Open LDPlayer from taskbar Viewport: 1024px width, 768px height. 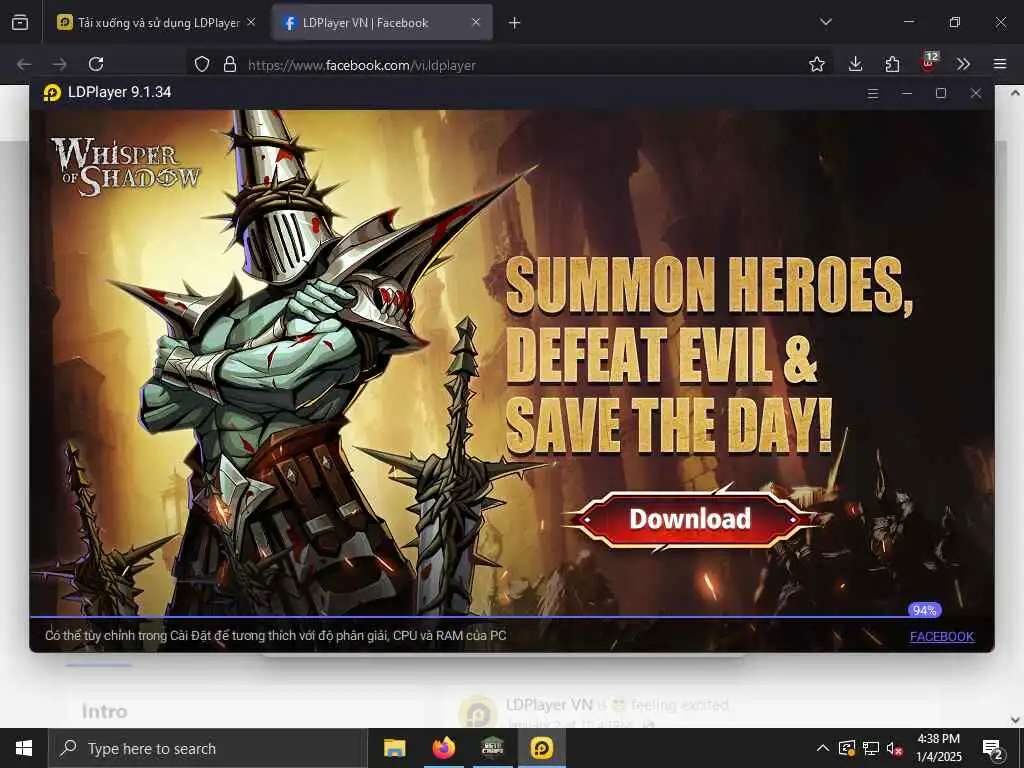coord(541,748)
